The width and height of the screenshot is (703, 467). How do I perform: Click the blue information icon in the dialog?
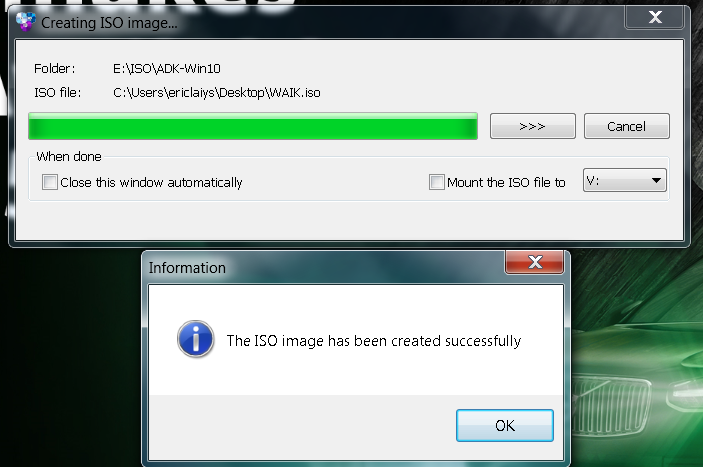pyautogui.click(x=195, y=339)
